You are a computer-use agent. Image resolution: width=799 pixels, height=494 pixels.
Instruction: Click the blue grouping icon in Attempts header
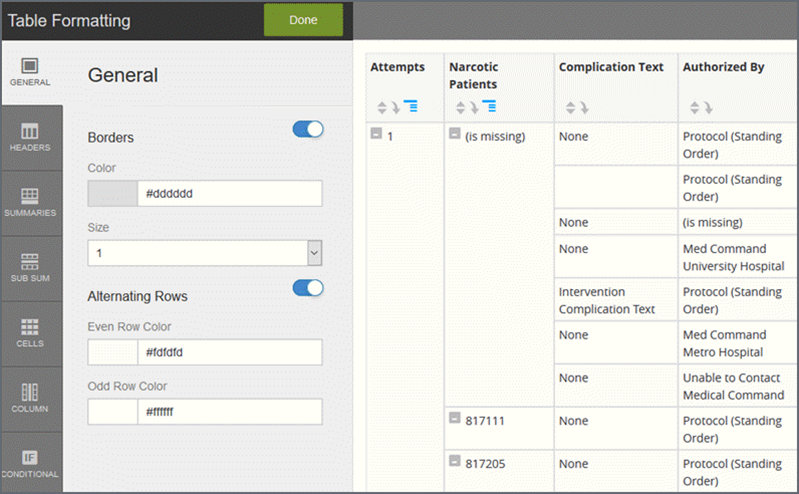tap(411, 106)
